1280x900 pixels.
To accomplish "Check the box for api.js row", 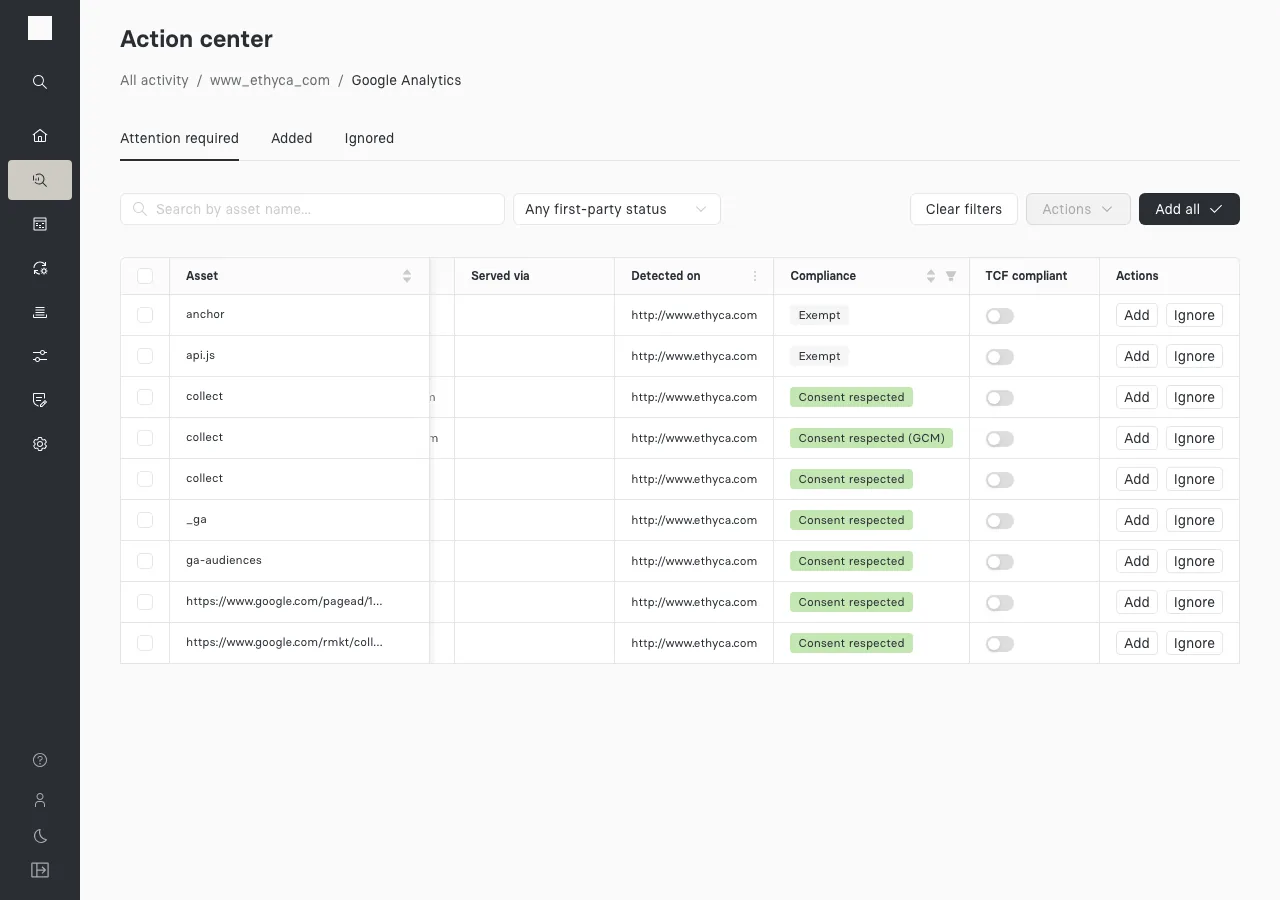I will point(145,356).
